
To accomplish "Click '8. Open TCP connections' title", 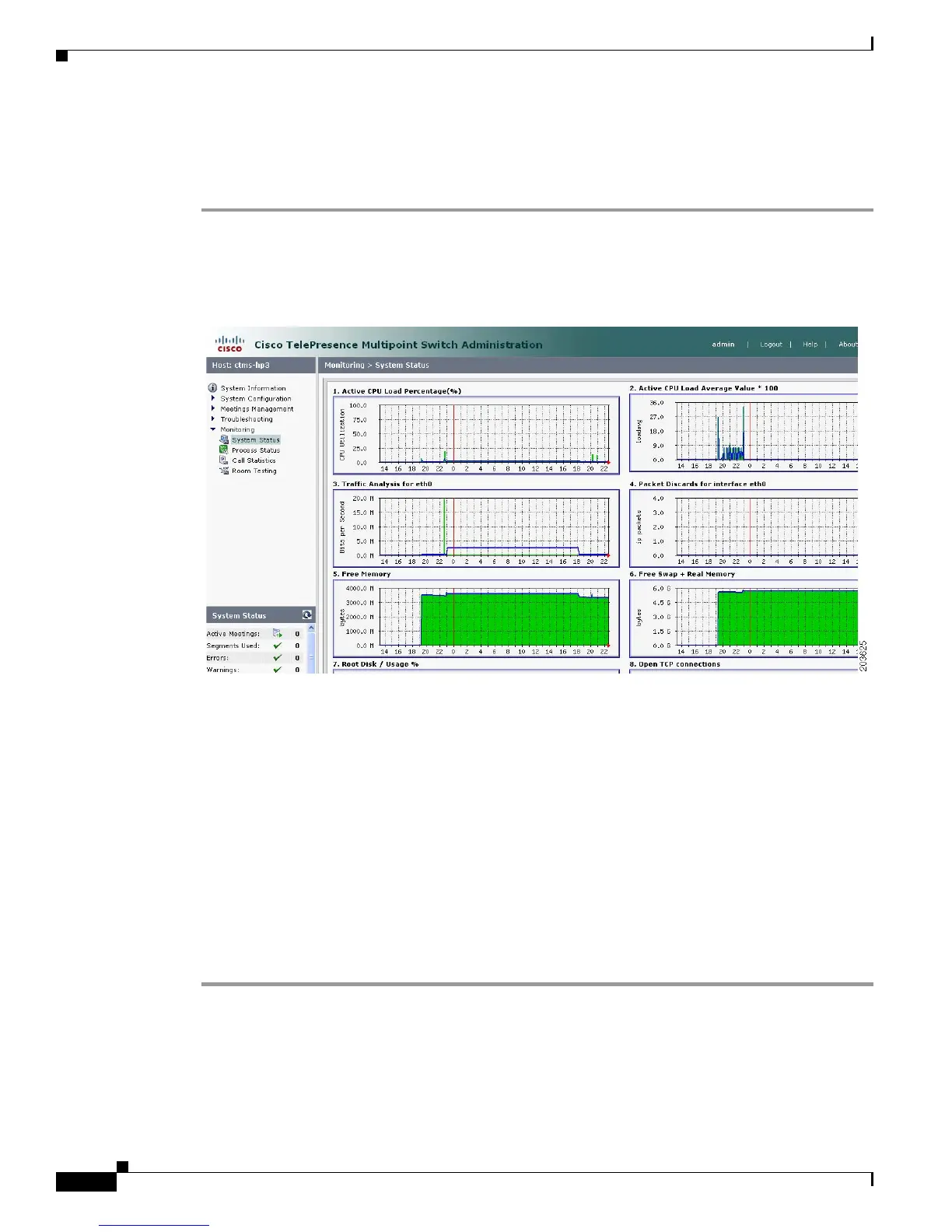I will (675, 664).
